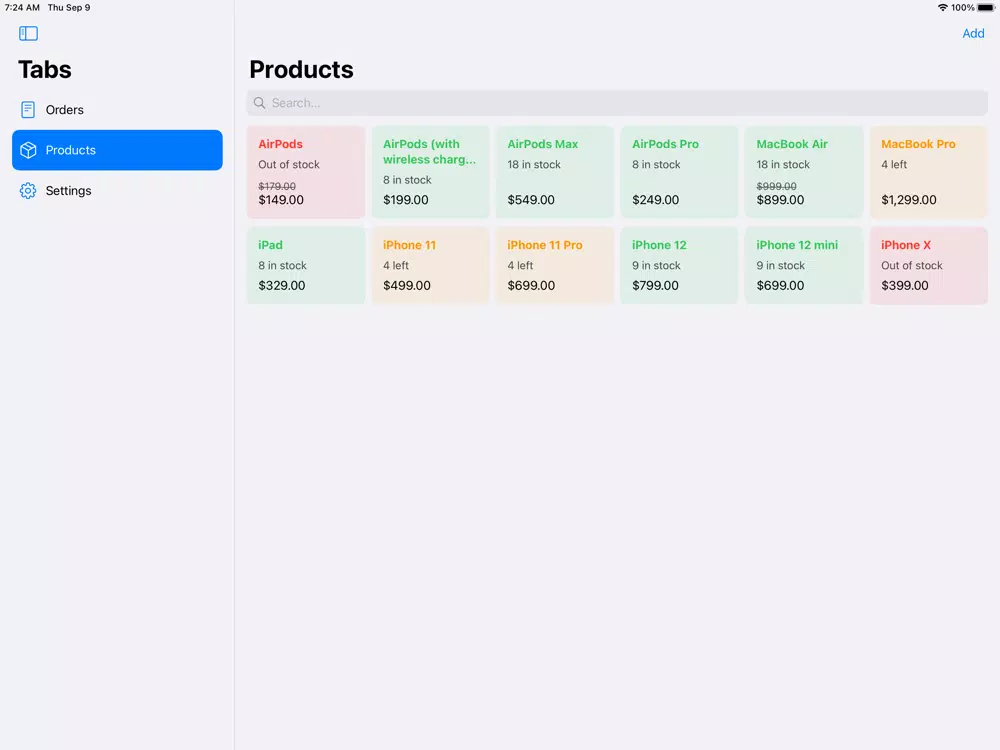Viewport: 1000px width, 750px height.
Task: Open the iPad product card
Action: click(306, 265)
